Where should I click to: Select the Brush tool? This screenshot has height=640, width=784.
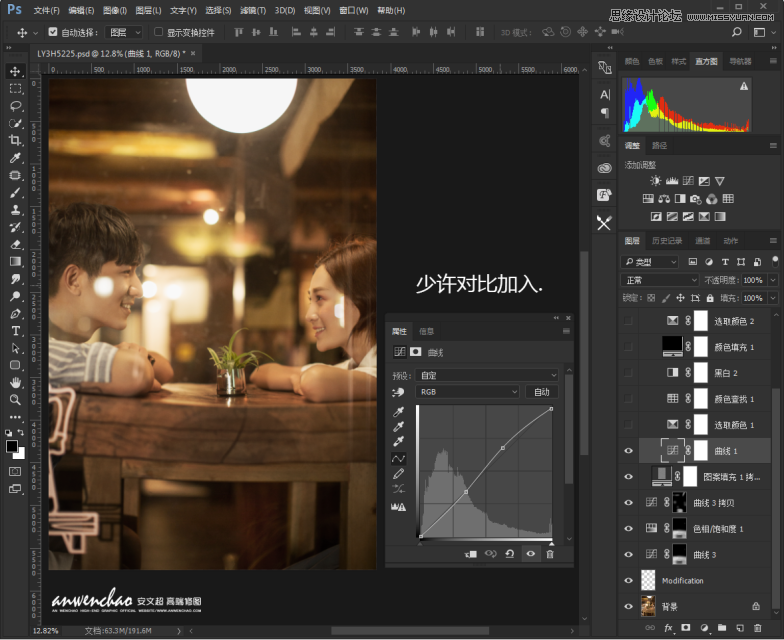[15, 192]
